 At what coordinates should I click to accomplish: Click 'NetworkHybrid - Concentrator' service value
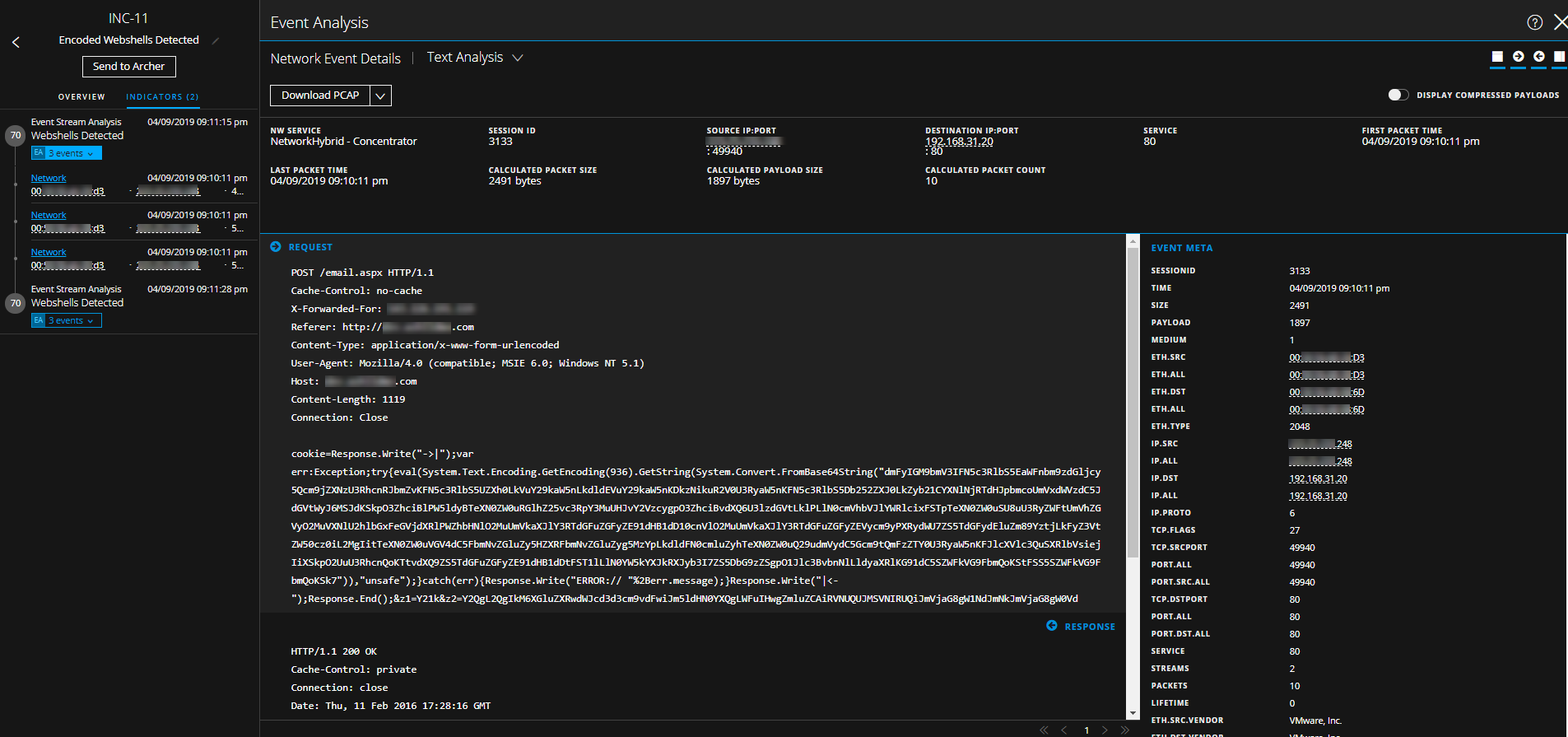(x=344, y=142)
